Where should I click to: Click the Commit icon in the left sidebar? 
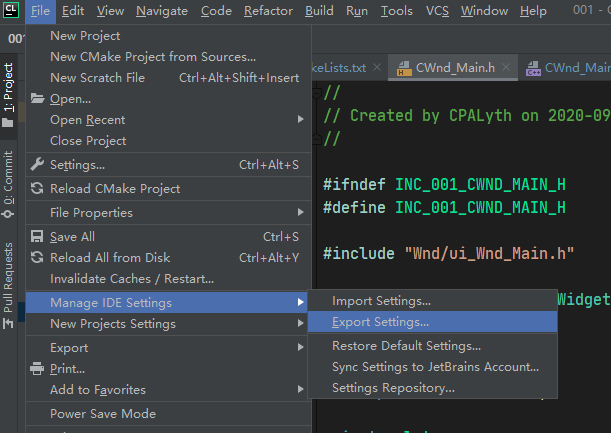click(8, 214)
